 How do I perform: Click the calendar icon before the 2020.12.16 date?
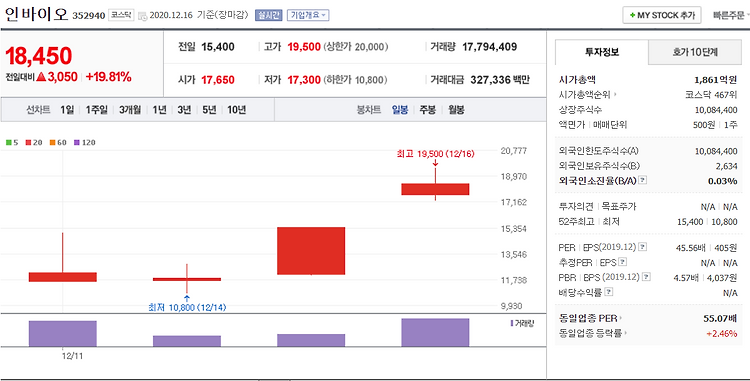143,16
